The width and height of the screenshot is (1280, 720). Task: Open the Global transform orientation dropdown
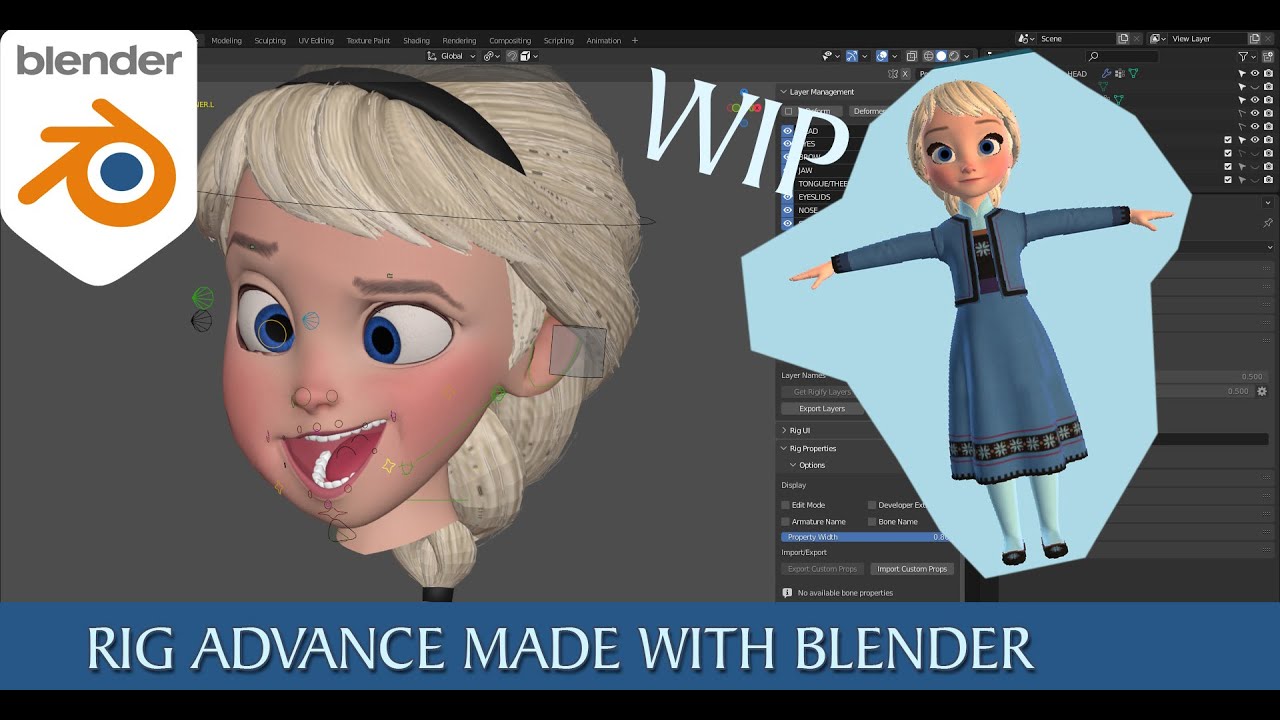point(451,56)
